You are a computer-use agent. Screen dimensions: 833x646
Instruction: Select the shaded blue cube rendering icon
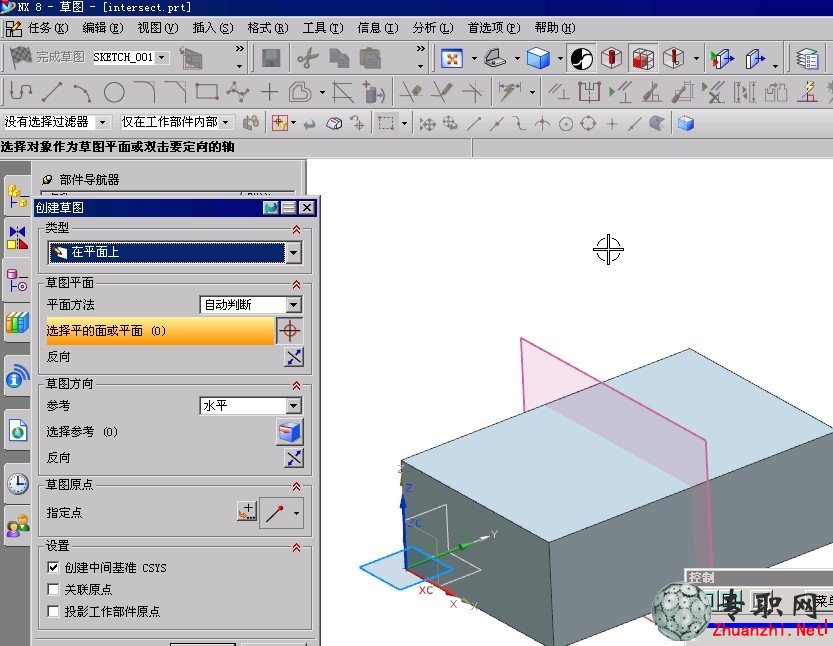click(x=538, y=58)
